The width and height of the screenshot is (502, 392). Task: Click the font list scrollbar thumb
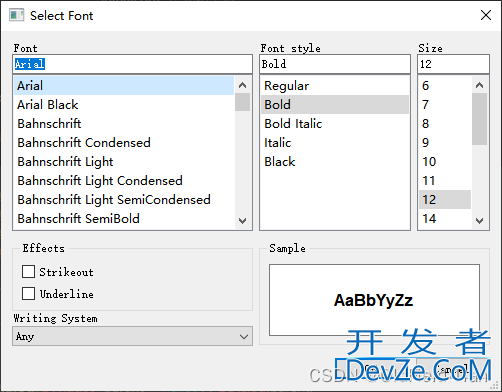pyautogui.click(x=243, y=102)
